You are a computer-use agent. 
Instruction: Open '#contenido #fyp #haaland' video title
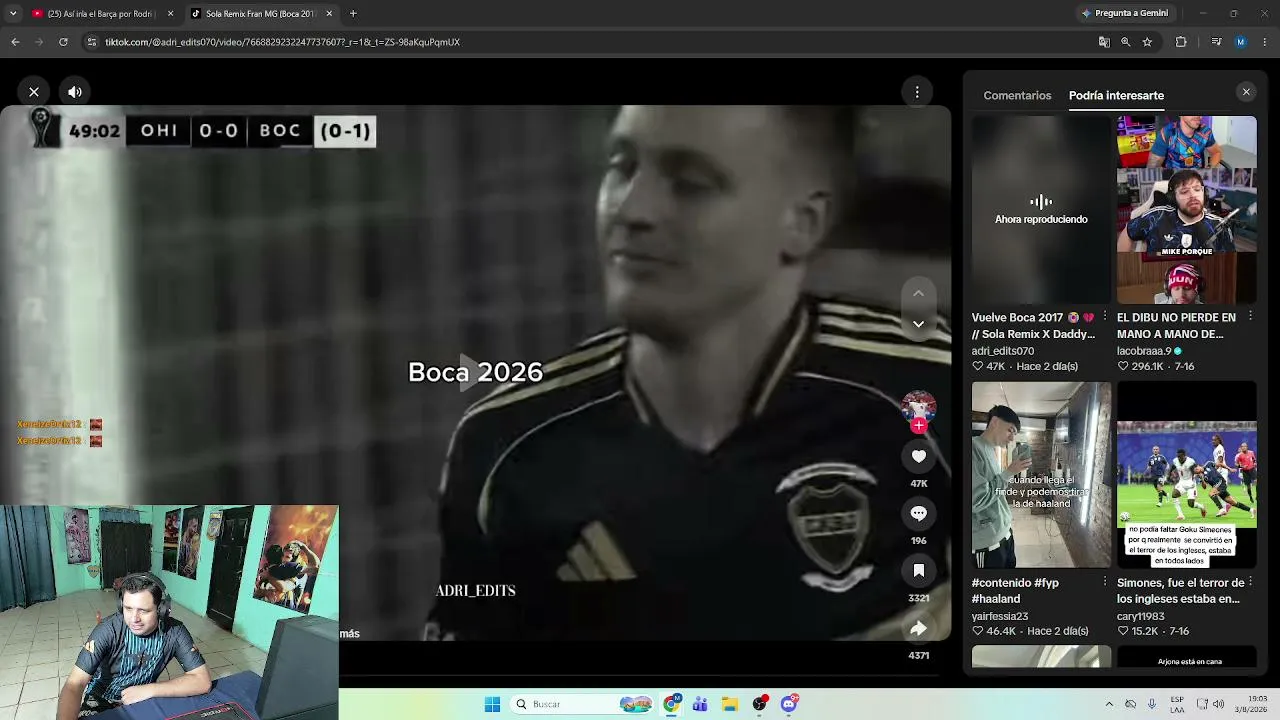(x=1015, y=591)
